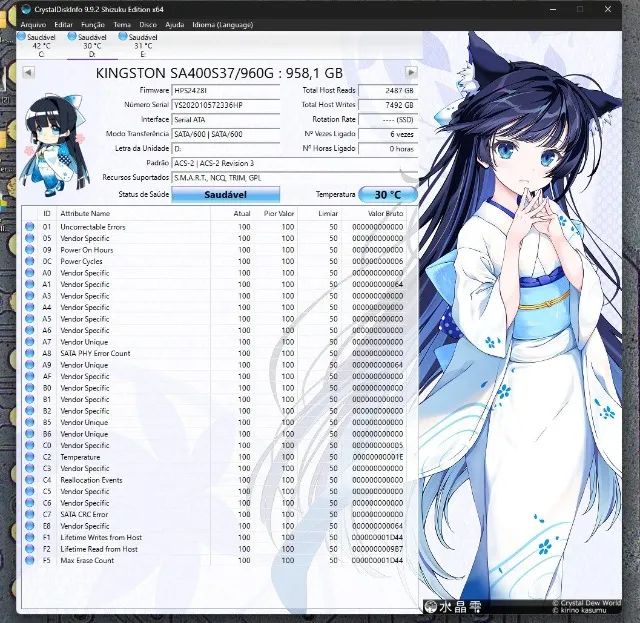
Task: Select the 'Max Erase Count' attribute text
Action: pyautogui.click(x=87, y=561)
